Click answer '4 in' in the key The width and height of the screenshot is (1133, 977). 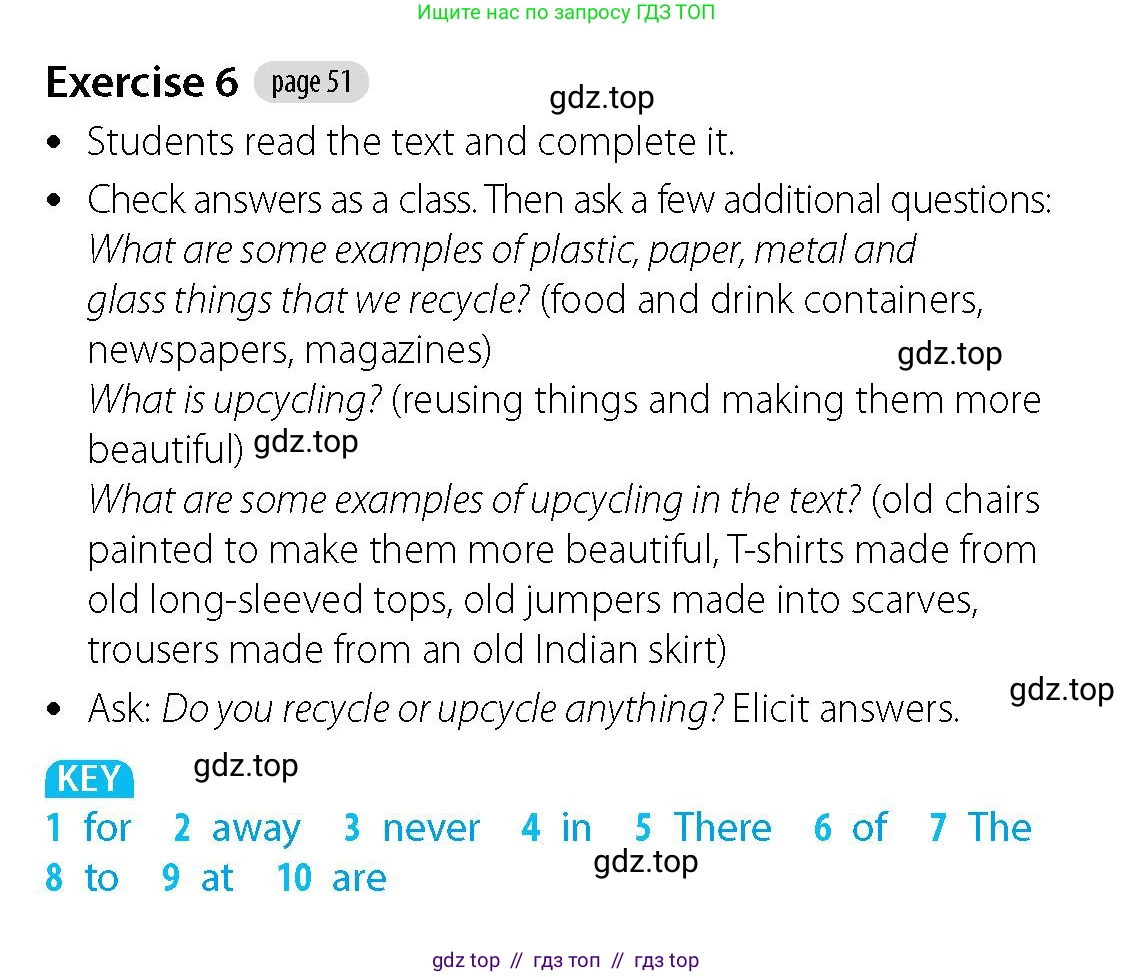coord(556,827)
